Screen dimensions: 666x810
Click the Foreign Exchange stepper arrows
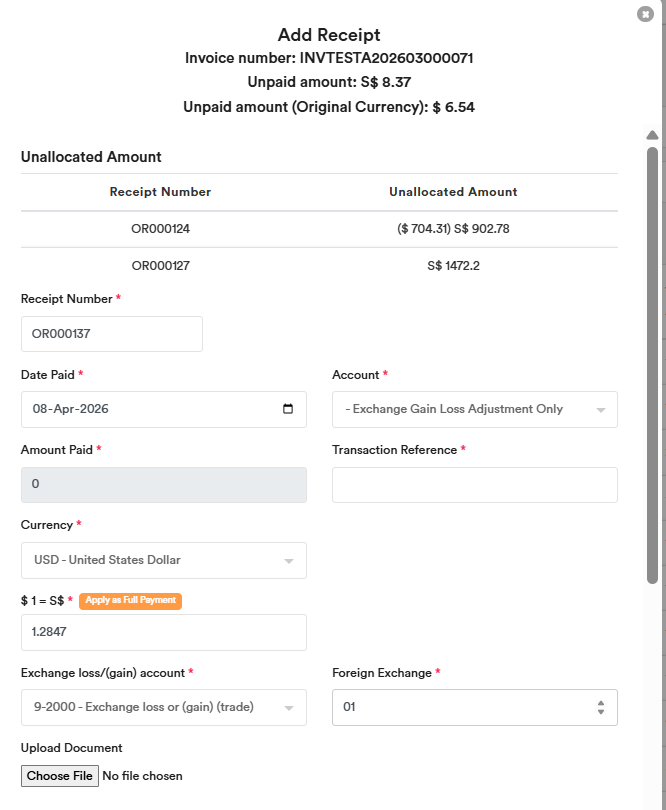pyautogui.click(x=600, y=707)
